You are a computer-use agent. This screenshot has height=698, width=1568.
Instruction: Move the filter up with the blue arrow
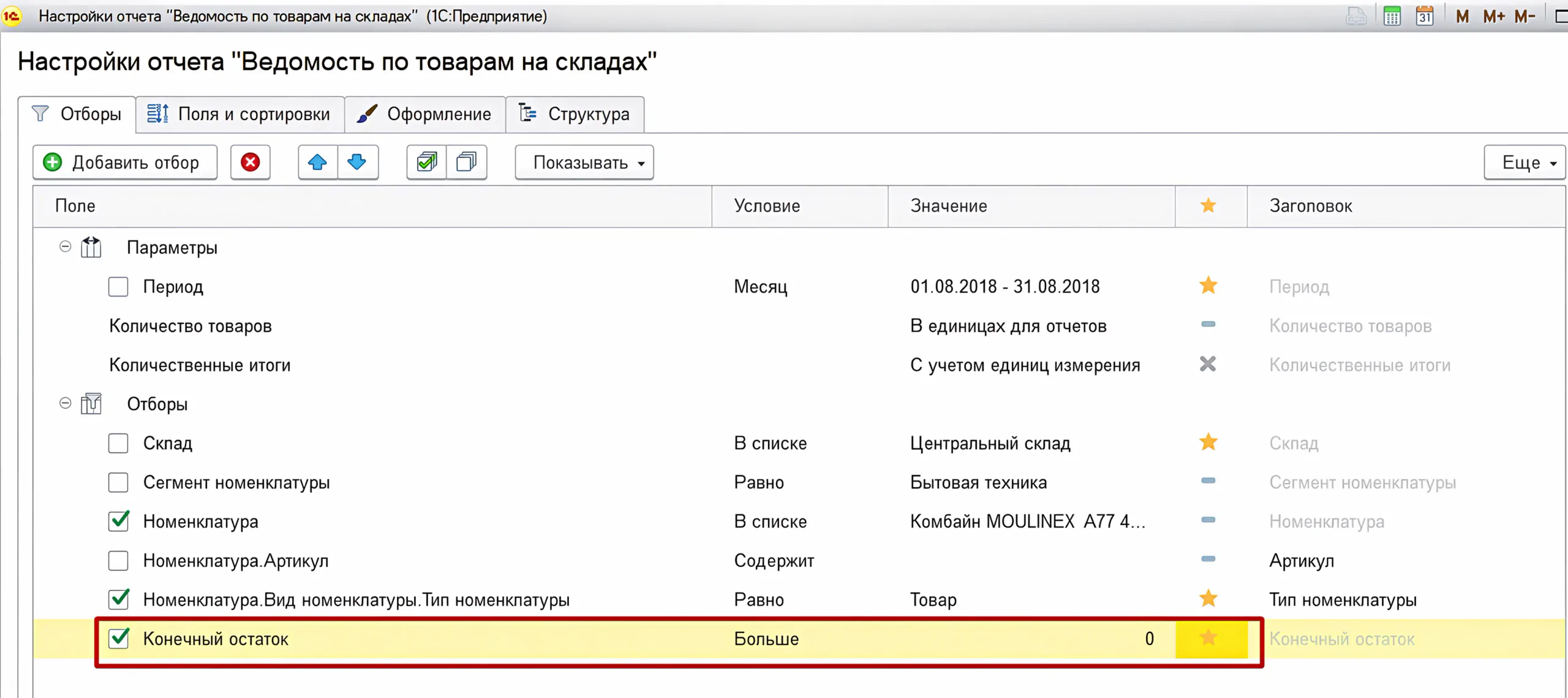317,162
